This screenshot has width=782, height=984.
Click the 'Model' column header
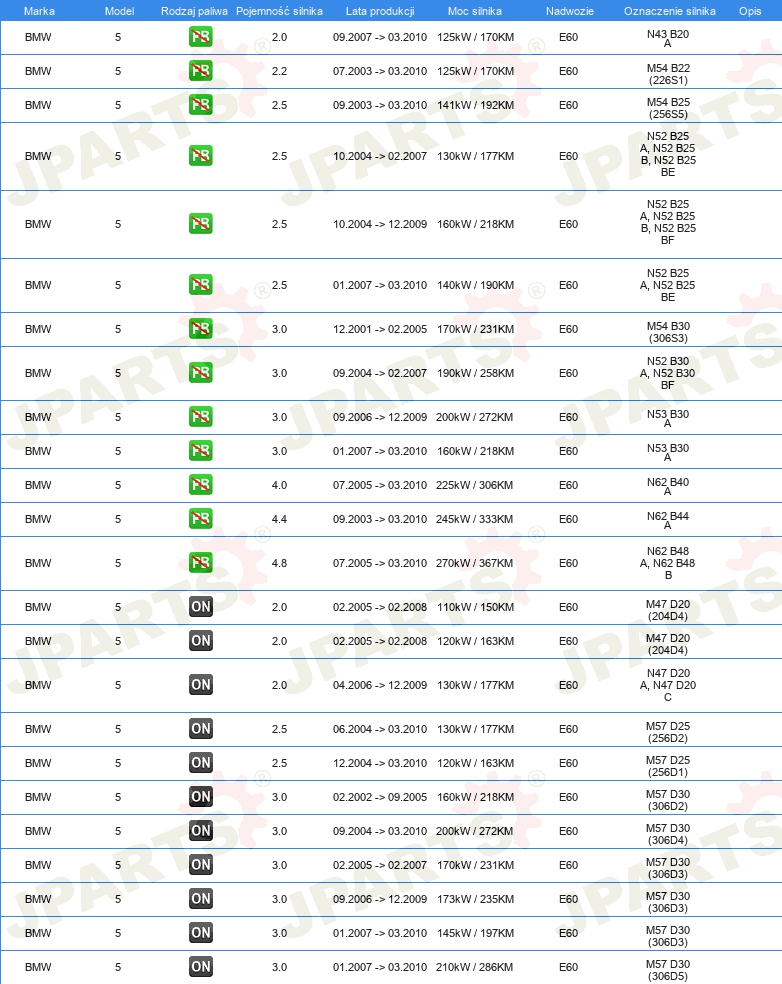click(119, 11)
